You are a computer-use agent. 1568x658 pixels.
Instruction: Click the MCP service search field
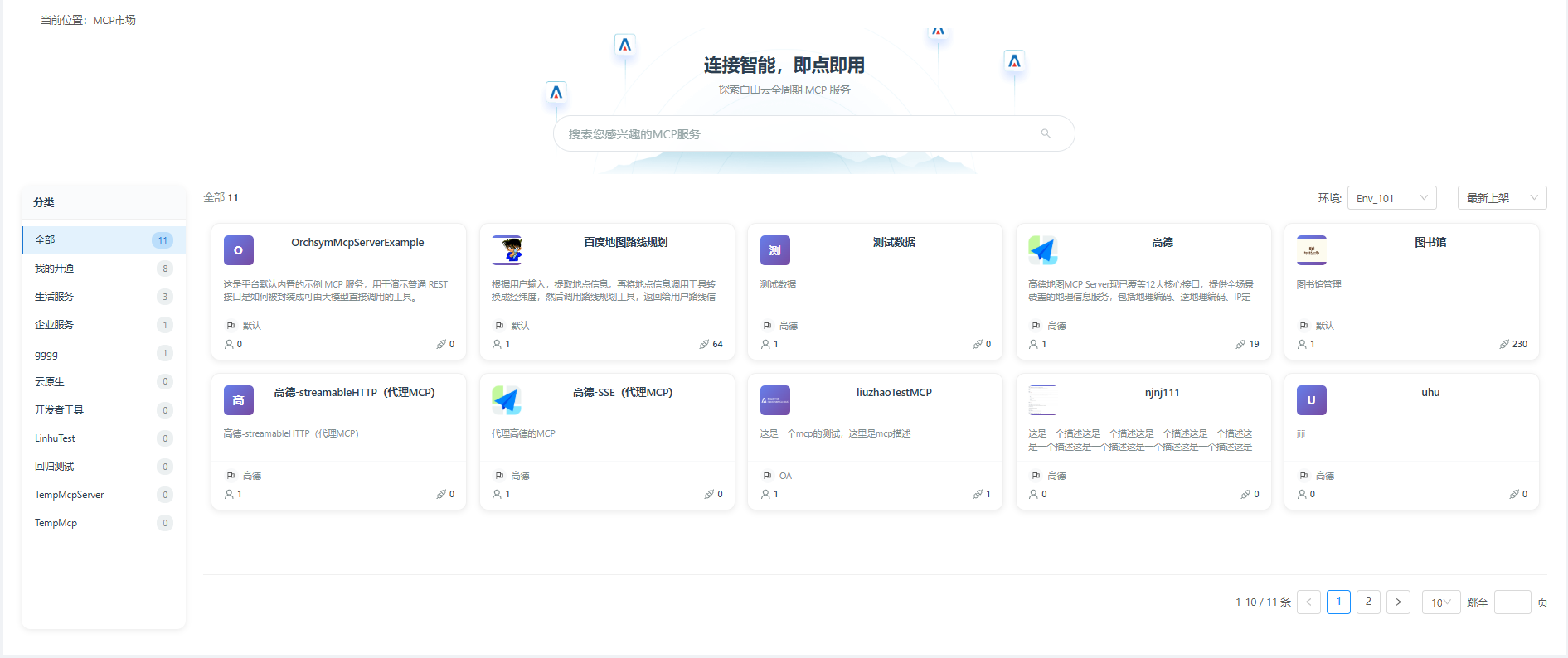tap(796, 134)
